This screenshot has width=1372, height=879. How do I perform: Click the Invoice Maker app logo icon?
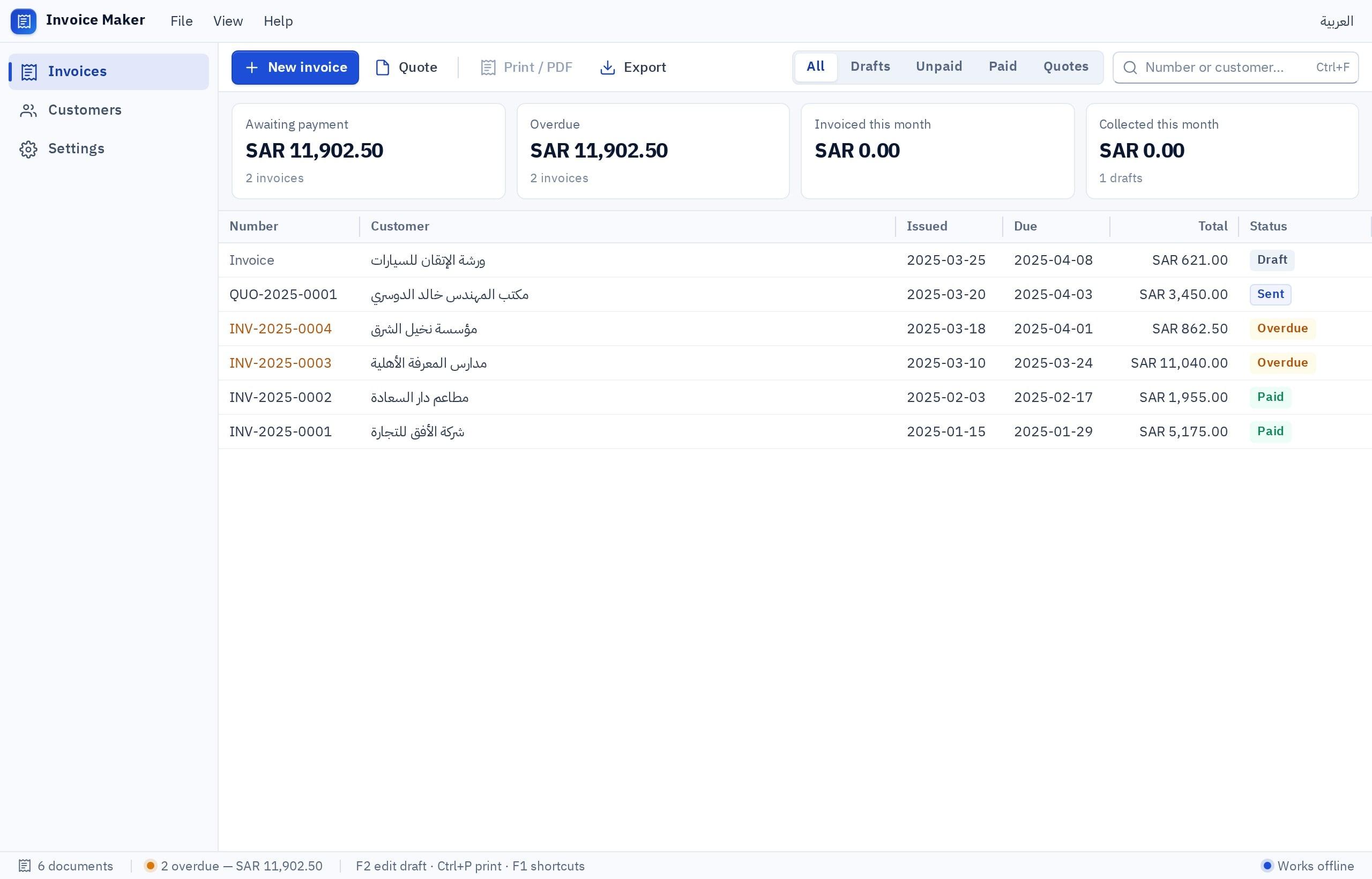[x=24, y=21]
